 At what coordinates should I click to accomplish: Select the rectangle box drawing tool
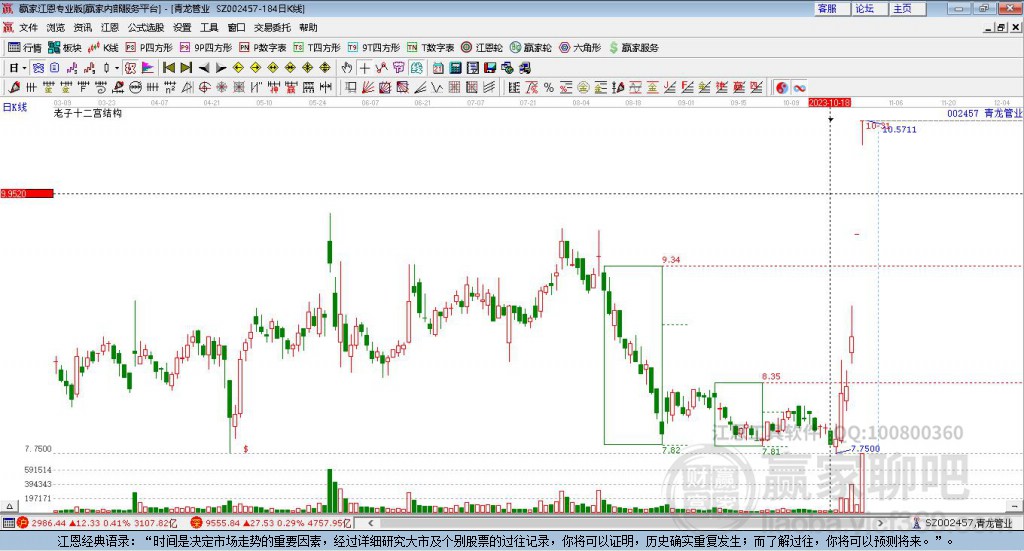351,87
